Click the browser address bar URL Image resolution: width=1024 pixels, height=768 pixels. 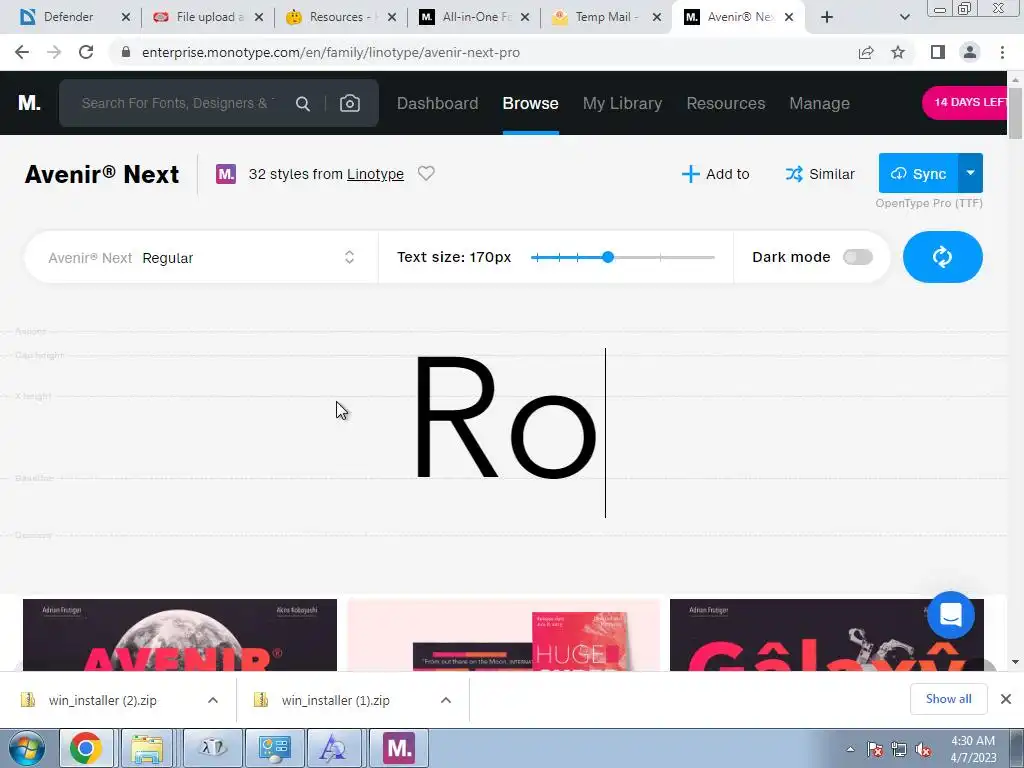click(330, 52)
